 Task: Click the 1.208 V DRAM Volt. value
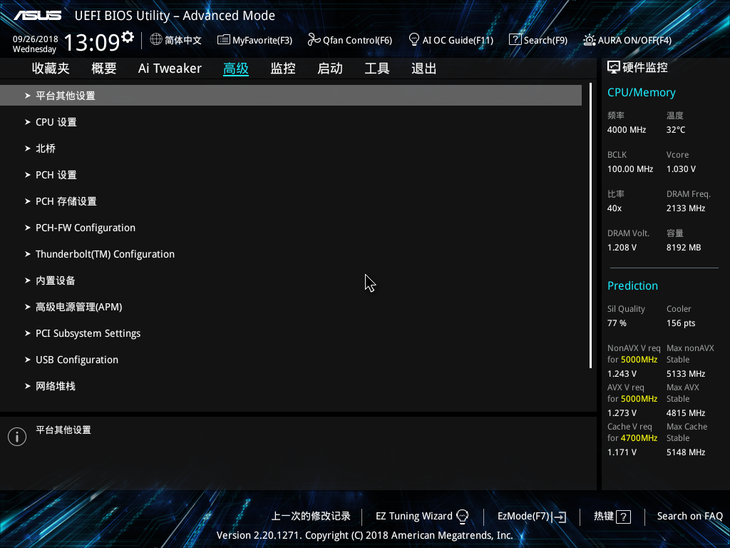coord(622,248)
